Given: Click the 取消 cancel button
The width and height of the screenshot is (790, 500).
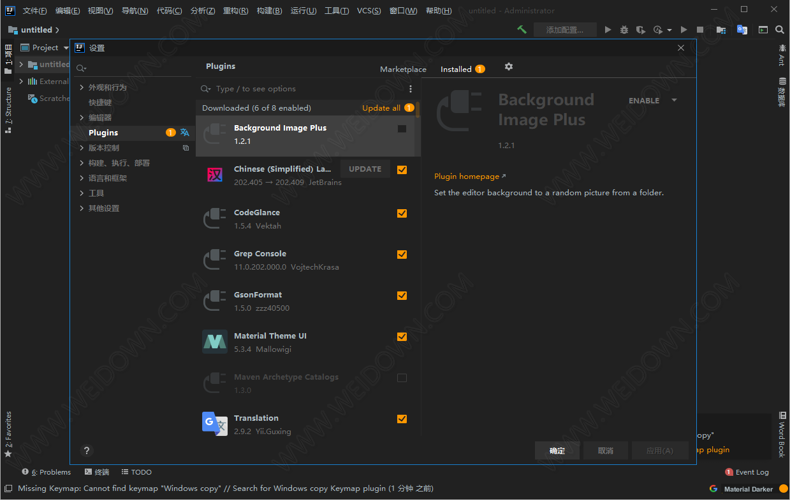Looking at the screenshot, I should pos(606,451).
